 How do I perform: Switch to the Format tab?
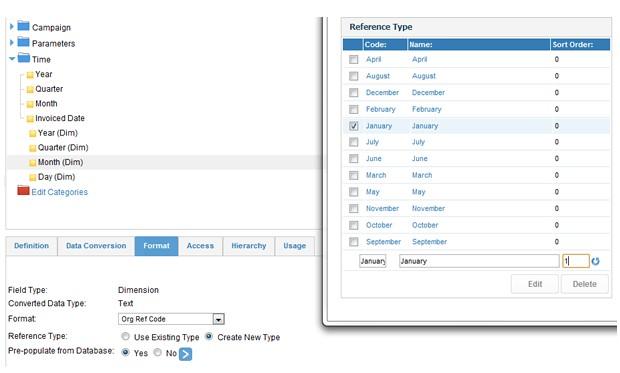[156, 246]
